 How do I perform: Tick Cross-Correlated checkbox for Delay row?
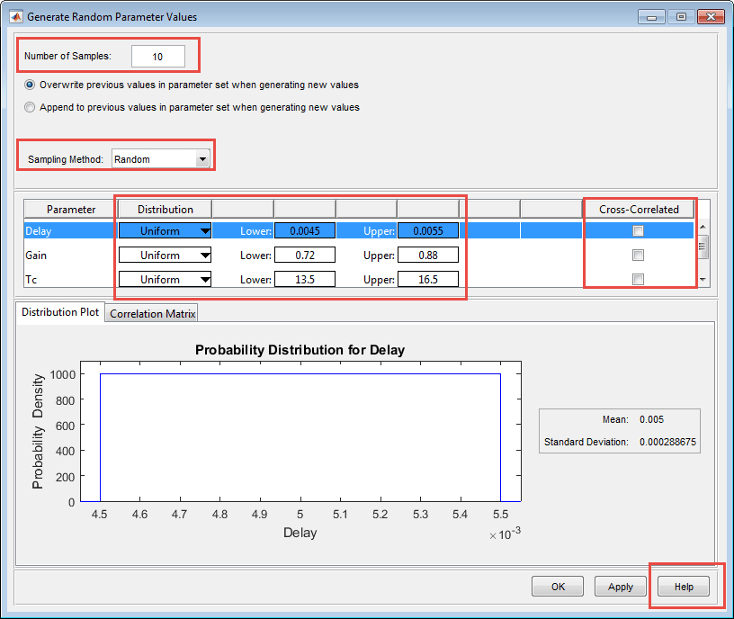(x=638, y=231)
